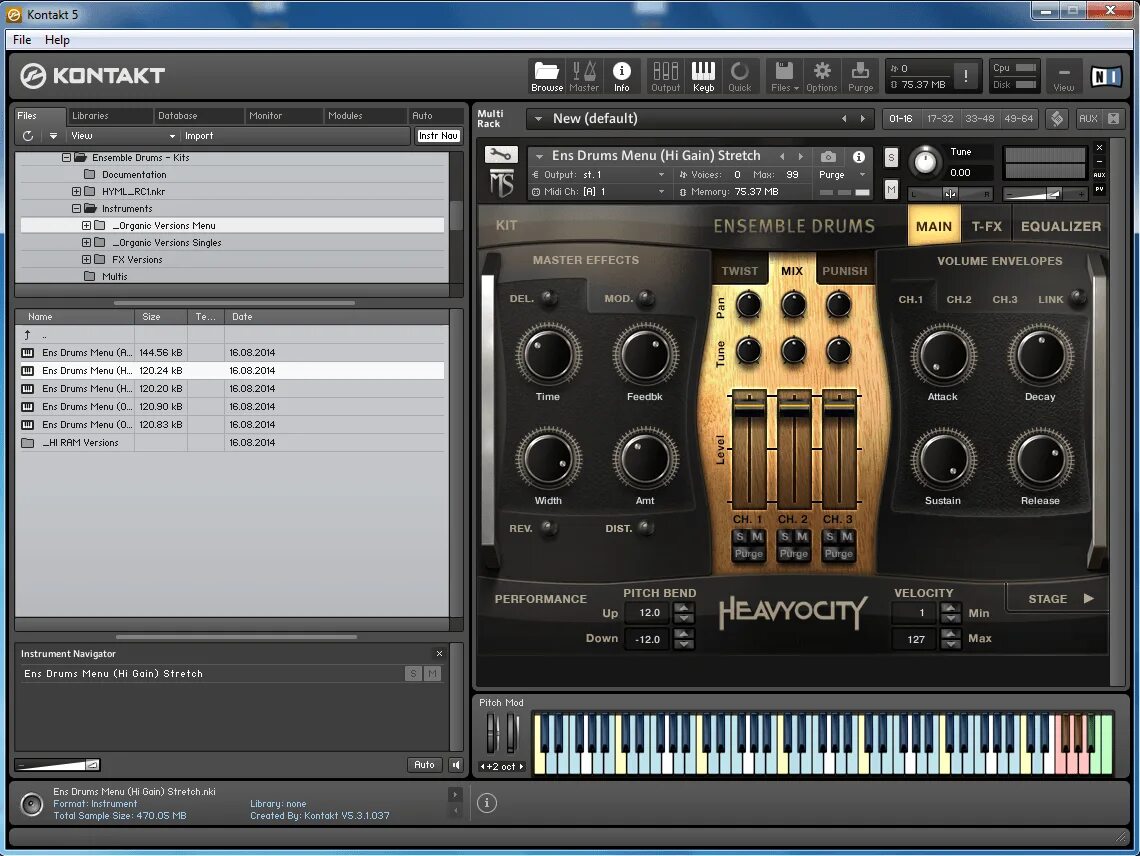Solo the instrument with S button

point(891,157)
